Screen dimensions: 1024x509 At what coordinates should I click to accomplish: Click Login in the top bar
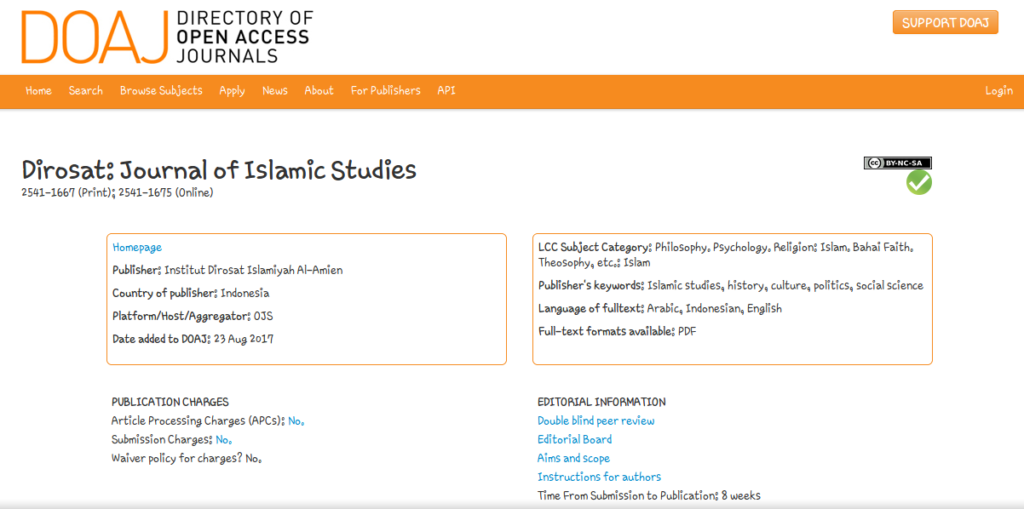[998, 91]
